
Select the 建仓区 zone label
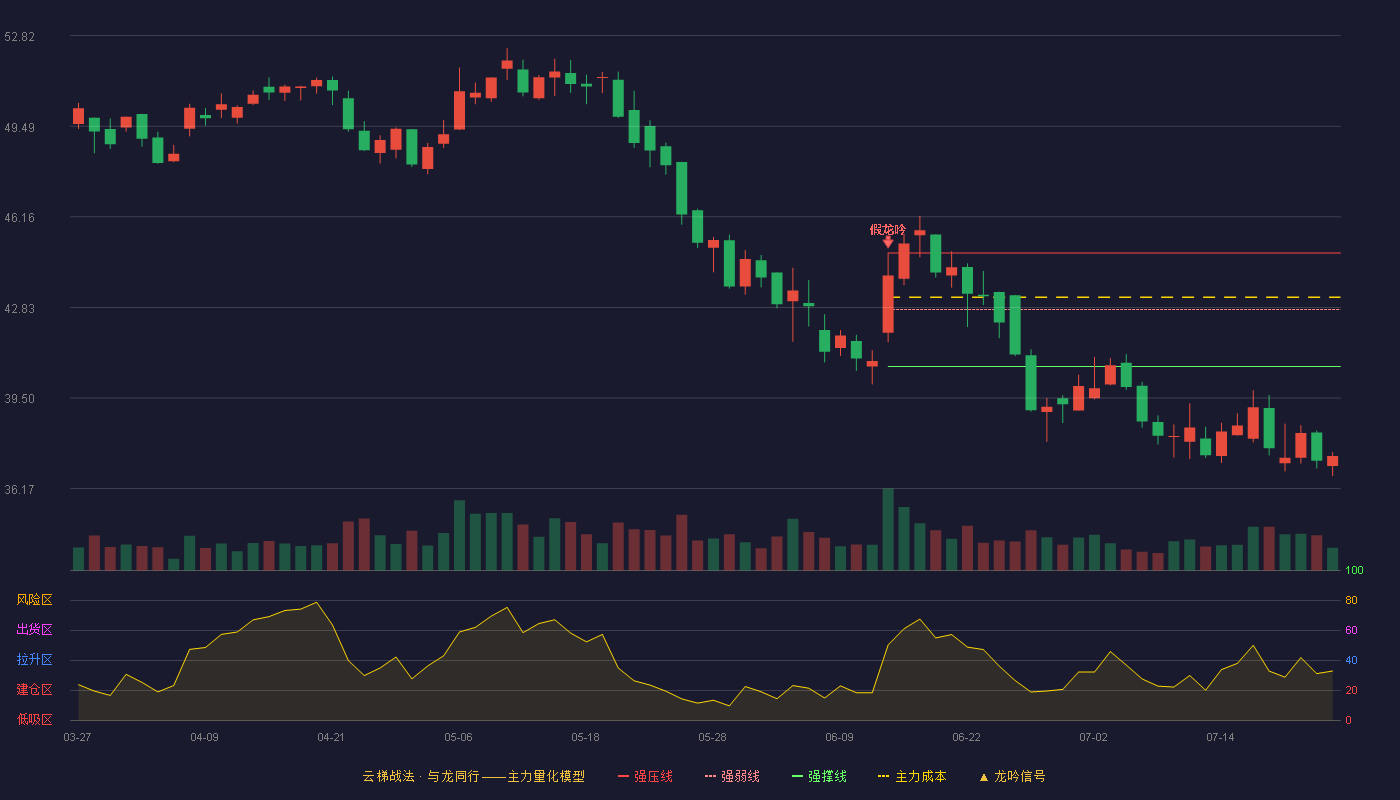click(x=34, y=690)
